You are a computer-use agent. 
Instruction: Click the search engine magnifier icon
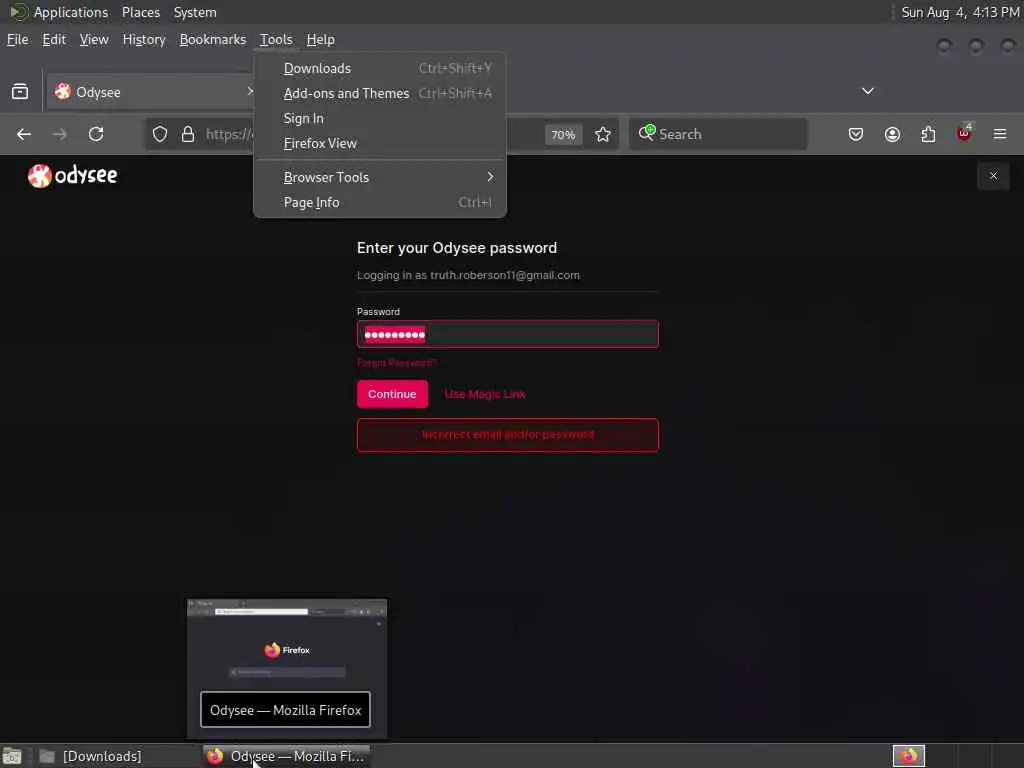coord(647,133)
